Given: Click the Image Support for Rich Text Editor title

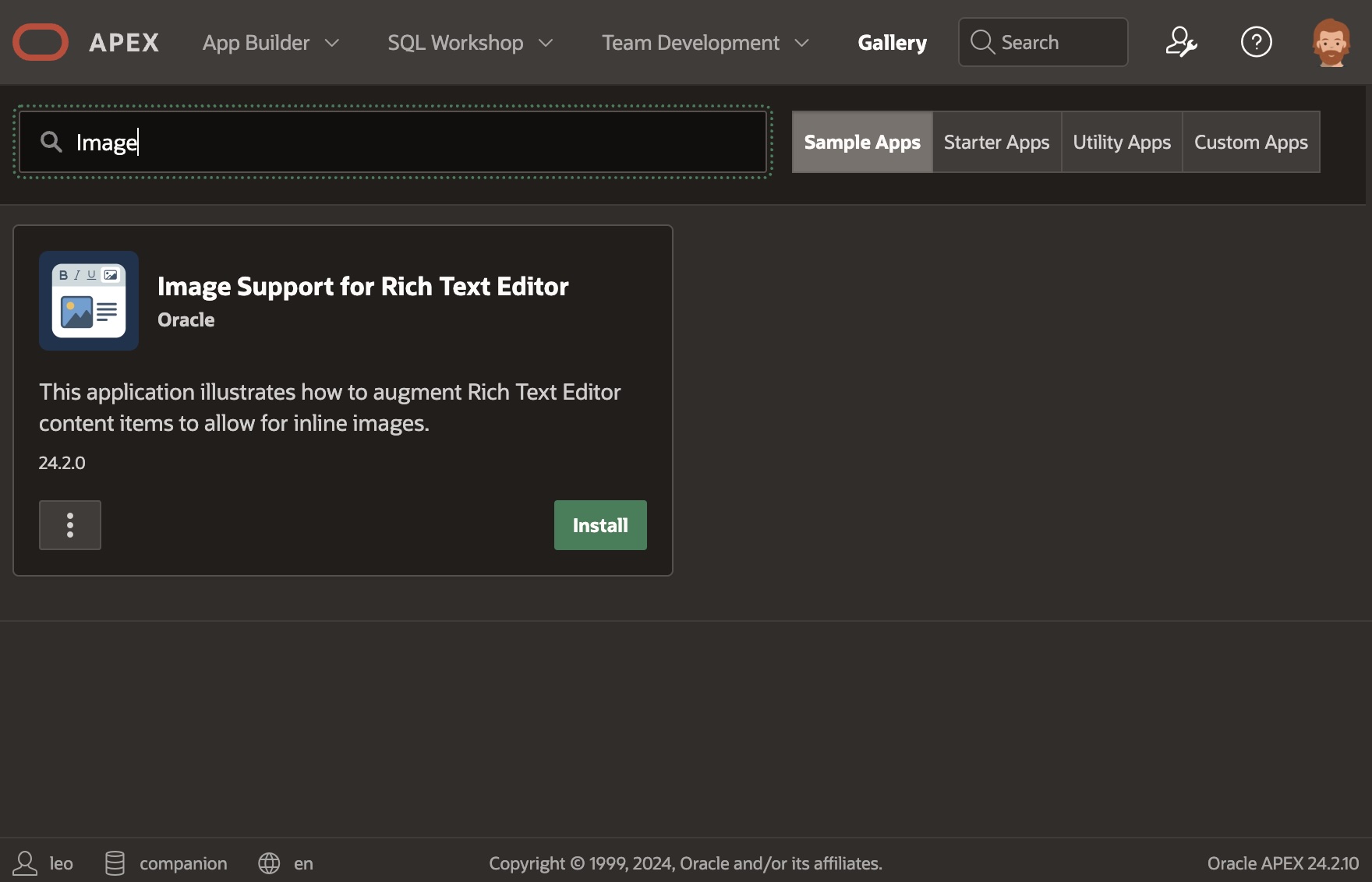Looking at the screenshot, I should (363, 287).
